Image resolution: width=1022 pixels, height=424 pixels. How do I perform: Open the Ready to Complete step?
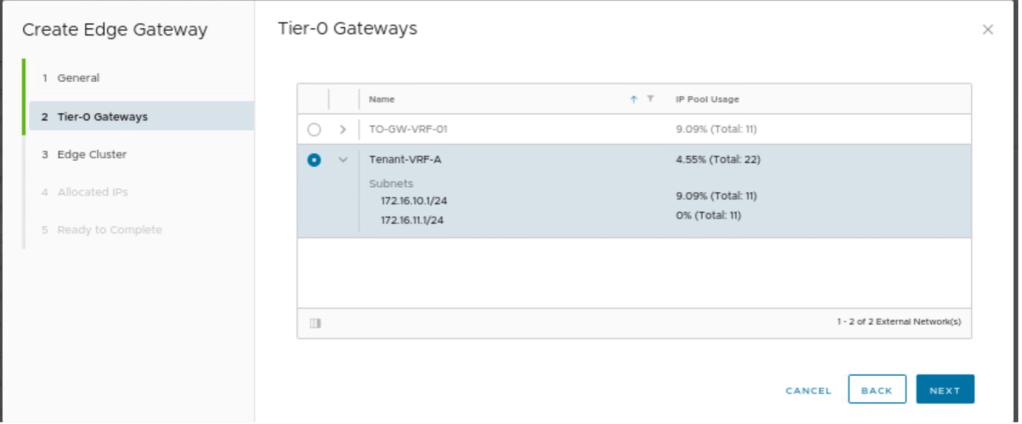coord(109,230)
